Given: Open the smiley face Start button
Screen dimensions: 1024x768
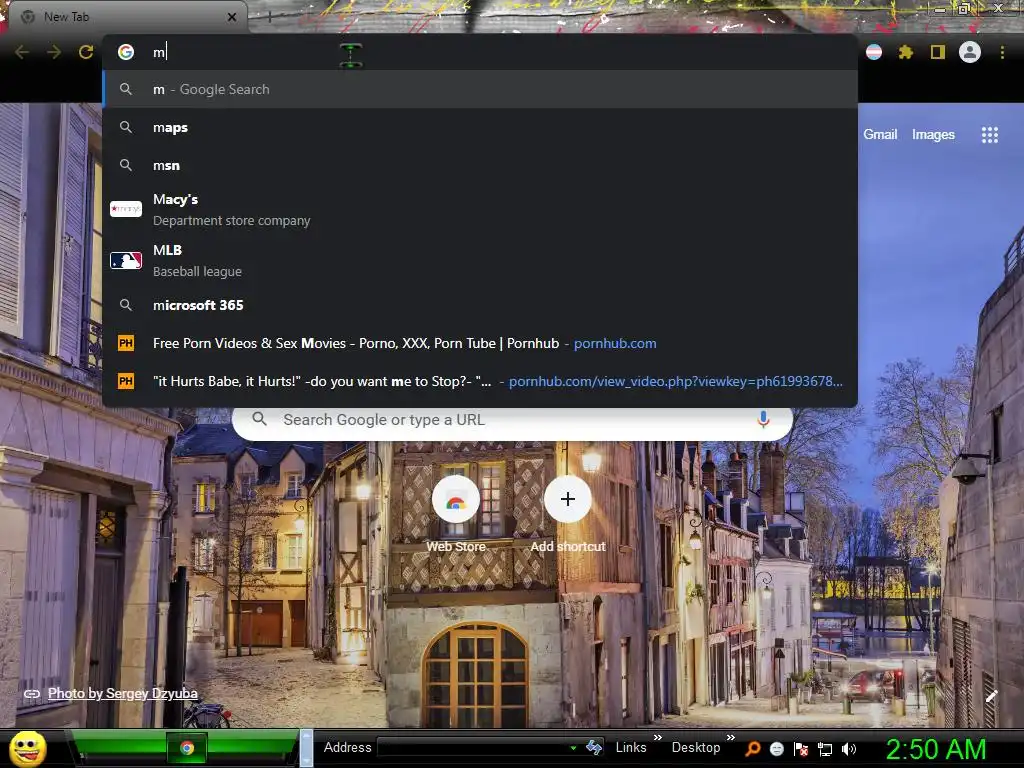Looking at the screenshot, I should pyautogui.click(x=28, y=749).
